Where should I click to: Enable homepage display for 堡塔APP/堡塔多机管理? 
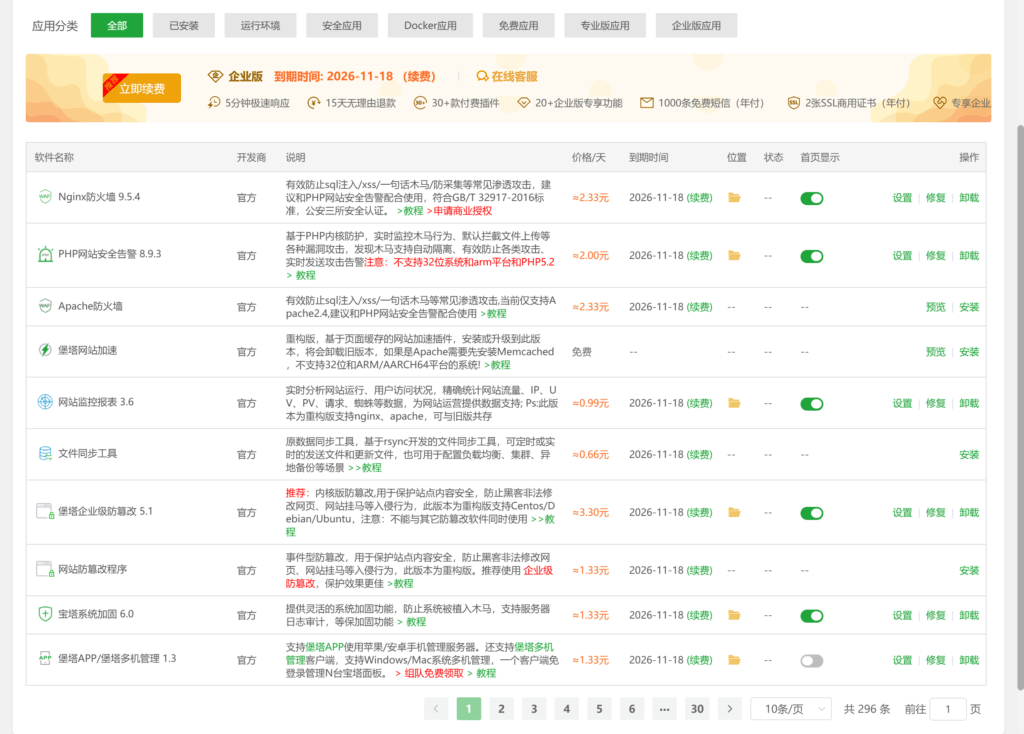(x=811, y=661)
